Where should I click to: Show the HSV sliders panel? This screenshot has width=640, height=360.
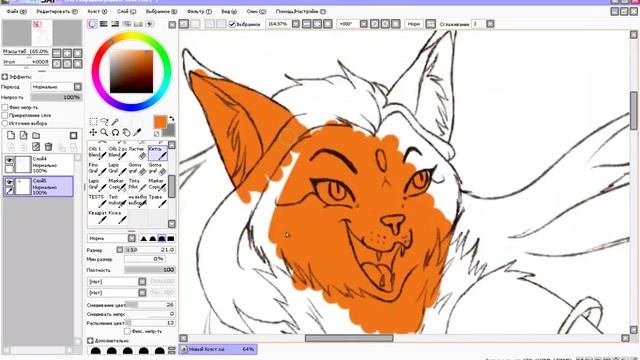(x=116, y=24)
